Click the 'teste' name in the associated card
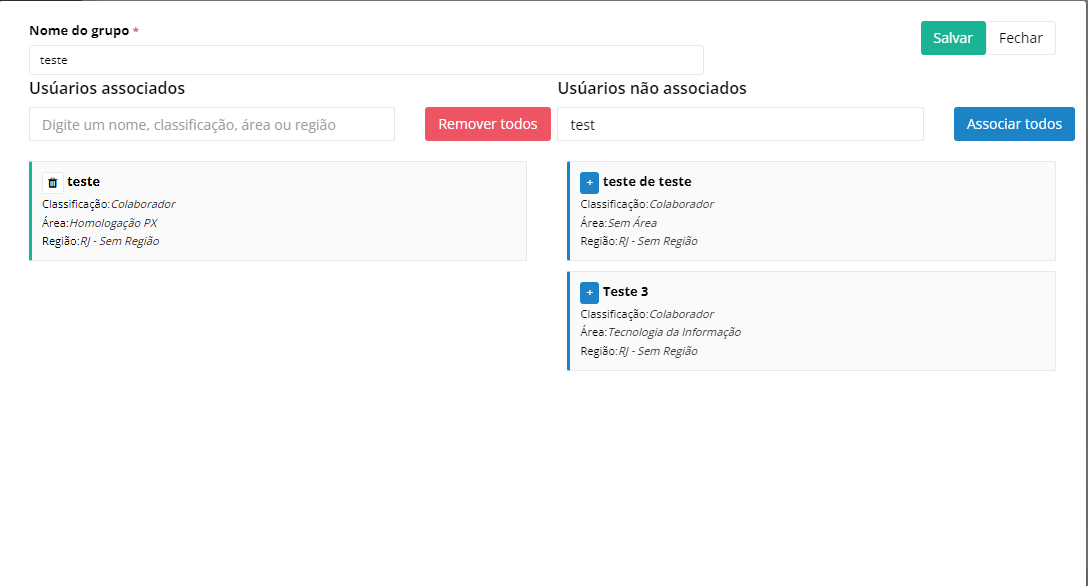 coord(83,181)
